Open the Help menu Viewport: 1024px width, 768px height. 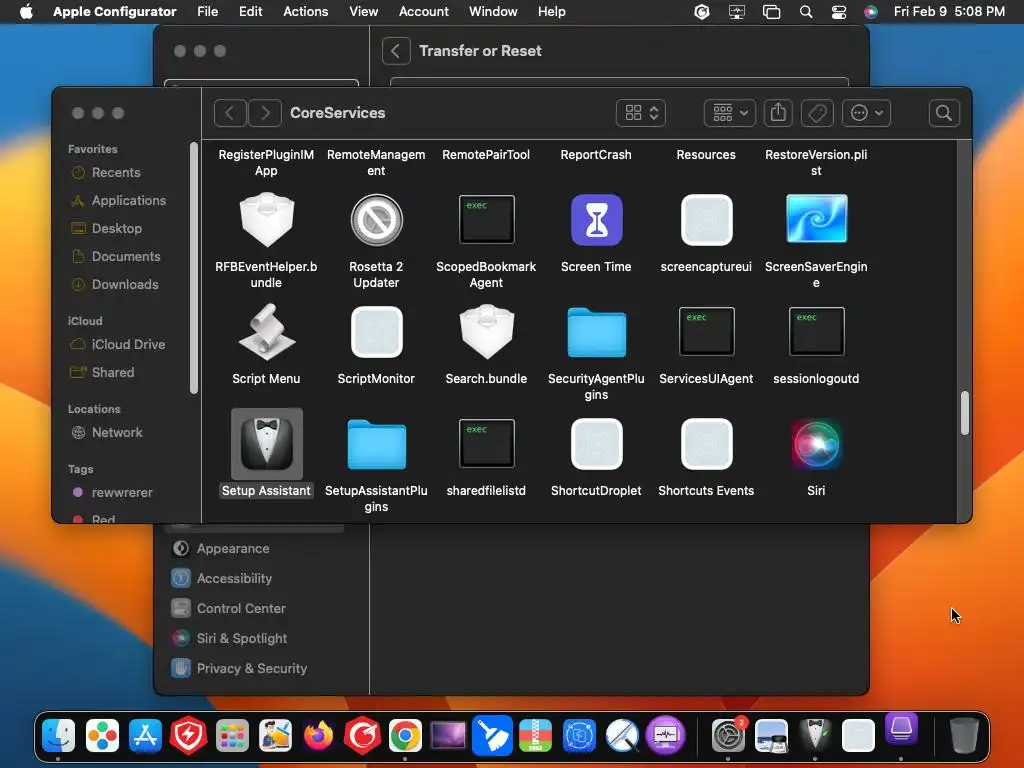552,12
